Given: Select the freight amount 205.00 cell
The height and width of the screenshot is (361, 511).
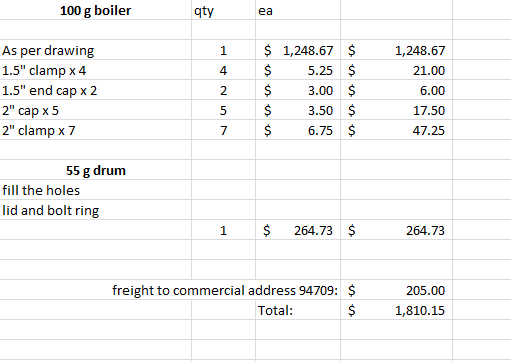Looking at the screenshot, I should tap(397, 290).
